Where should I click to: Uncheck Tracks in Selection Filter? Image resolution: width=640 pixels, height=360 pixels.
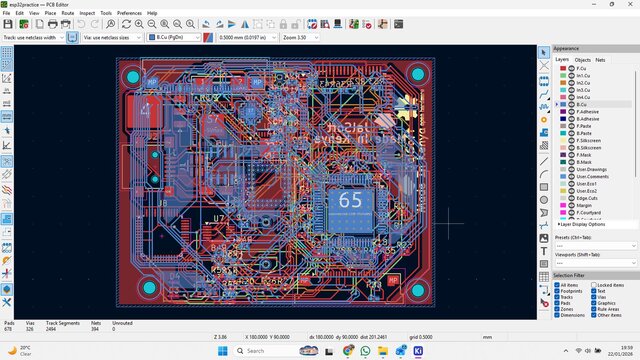pyautogui.click(x=557, y=297)
